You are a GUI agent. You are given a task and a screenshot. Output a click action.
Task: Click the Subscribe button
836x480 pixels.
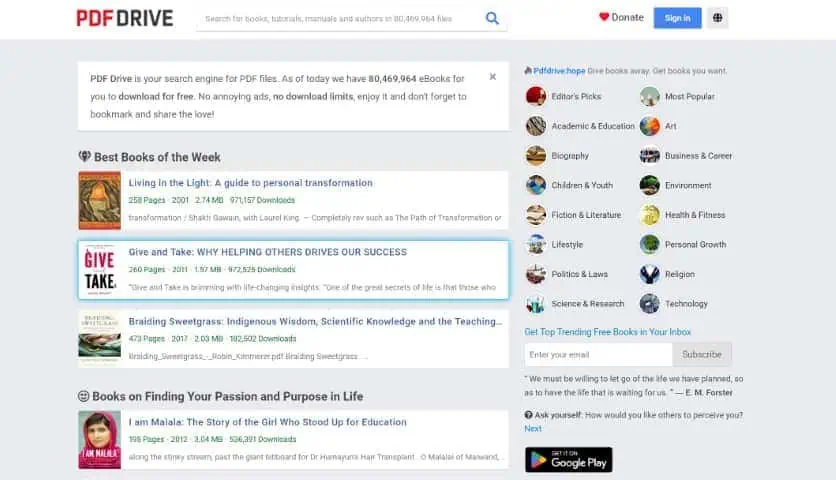coord(702,354)
